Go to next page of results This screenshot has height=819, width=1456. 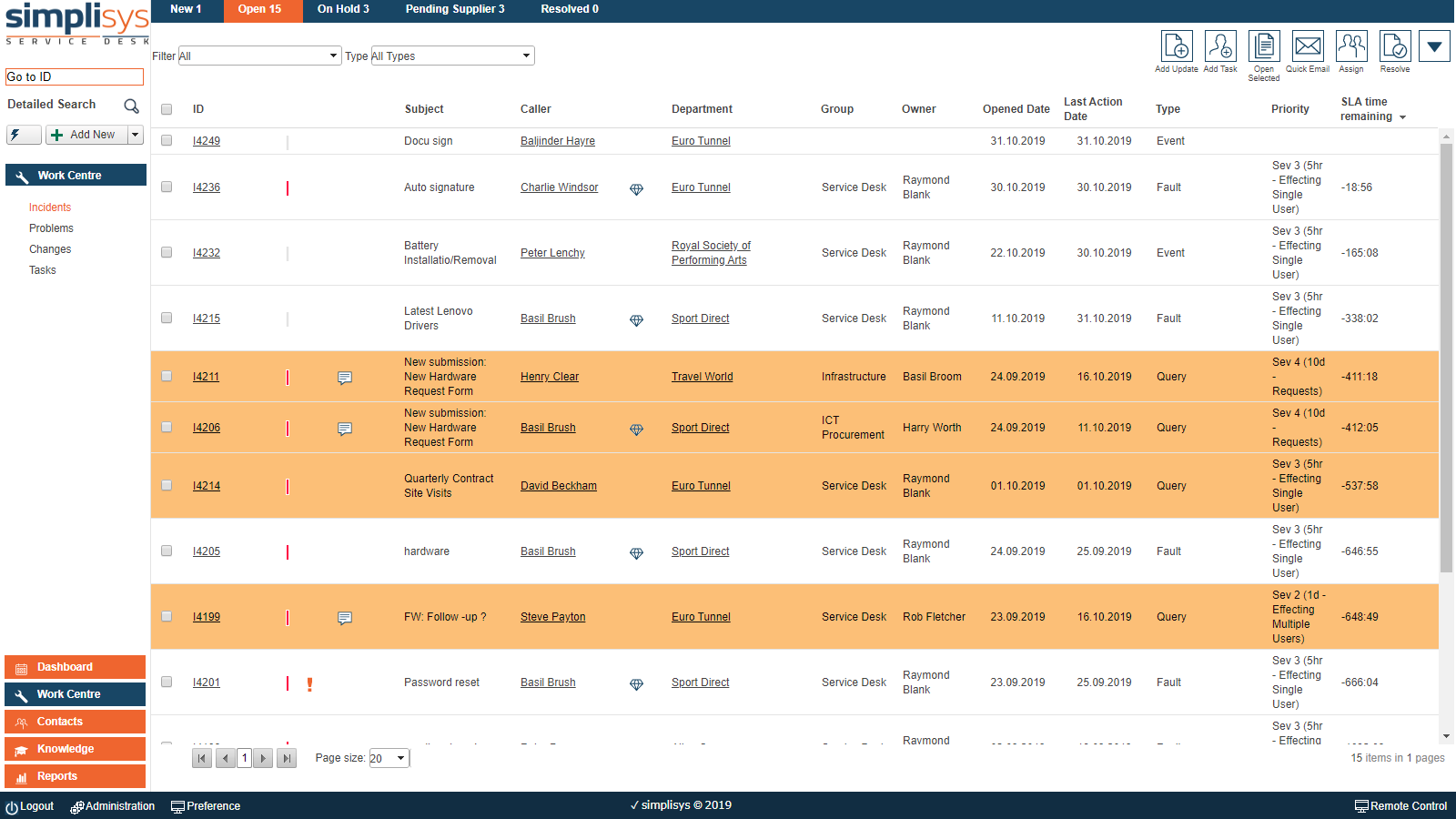[263, 758]
